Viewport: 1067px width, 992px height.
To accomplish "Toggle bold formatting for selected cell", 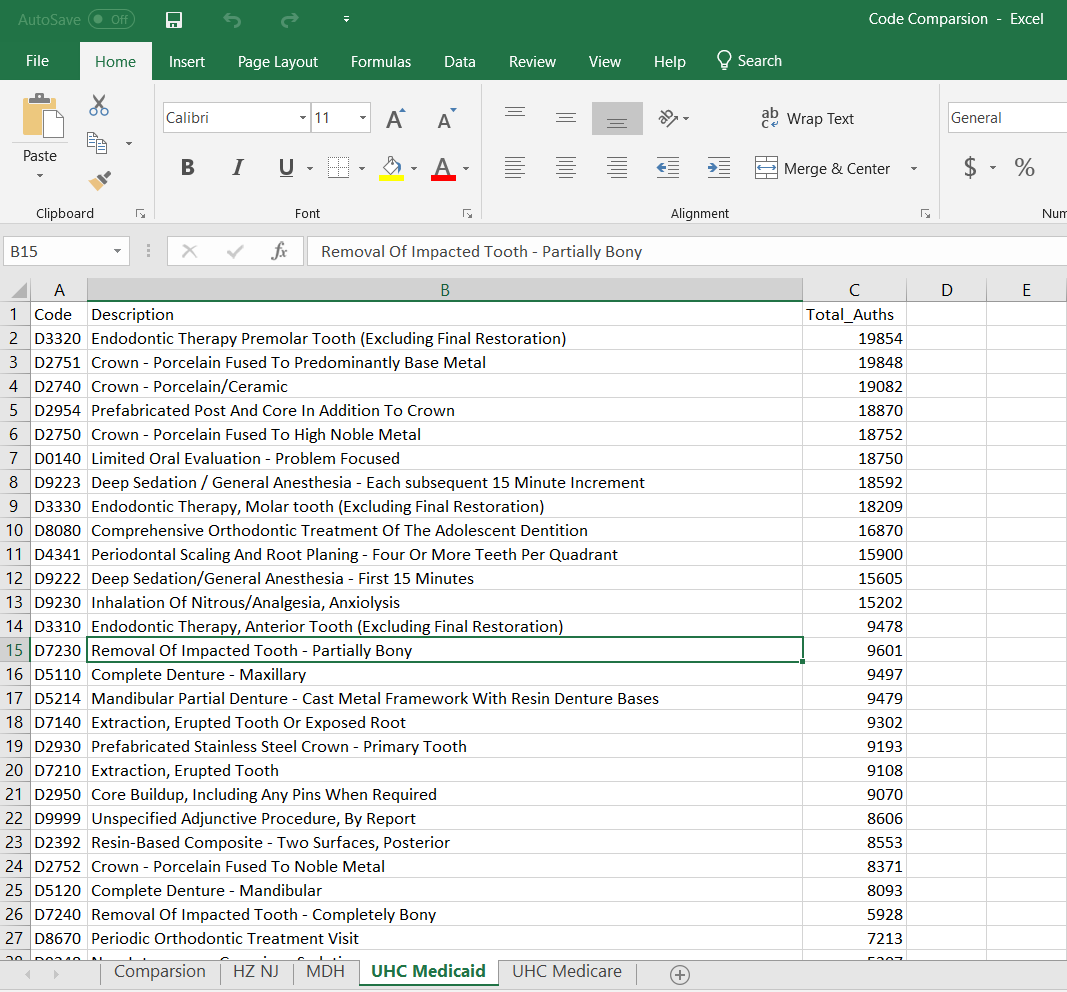I will [187, 167].
